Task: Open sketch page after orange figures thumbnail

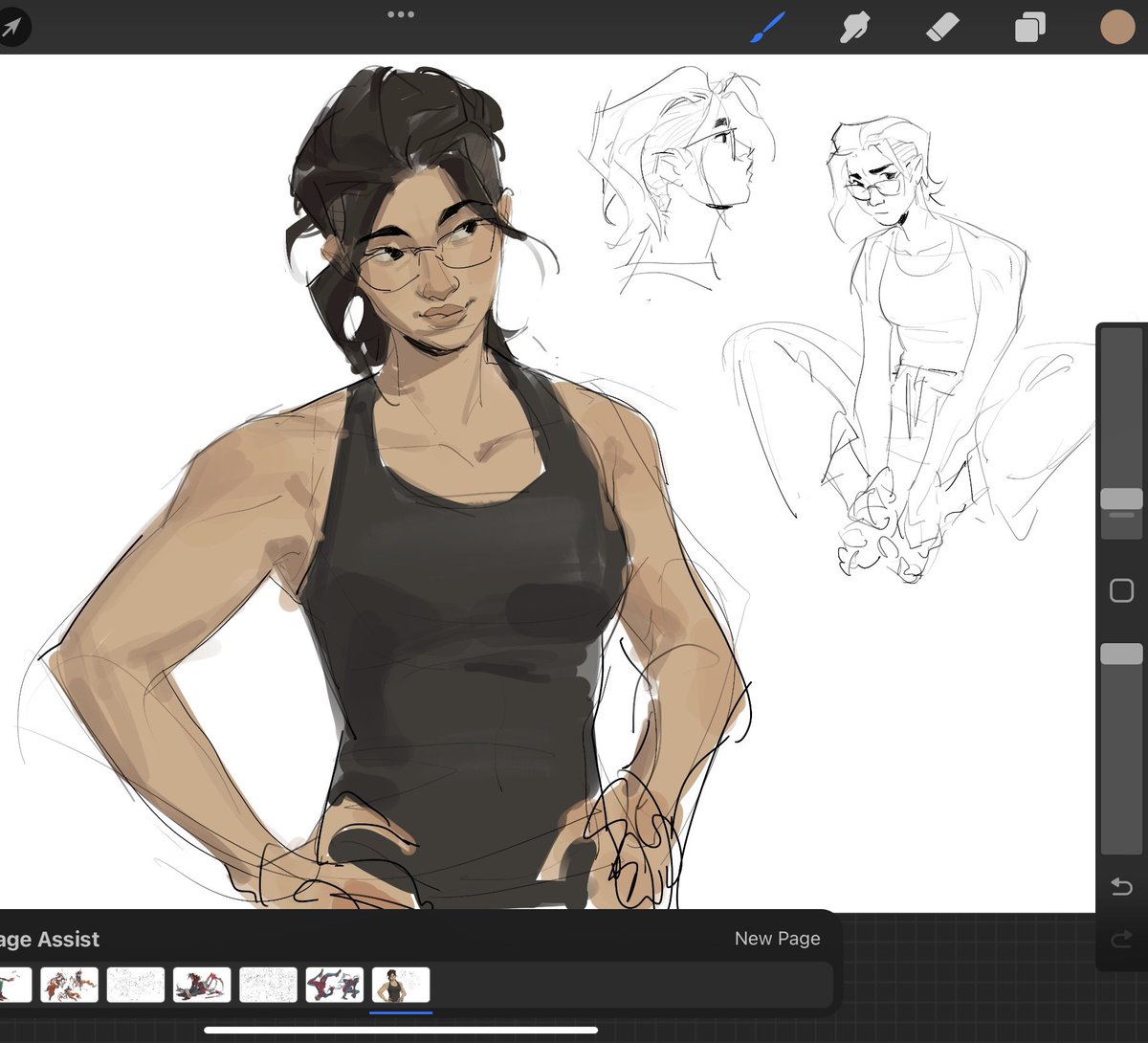Action: coord(136,985)
